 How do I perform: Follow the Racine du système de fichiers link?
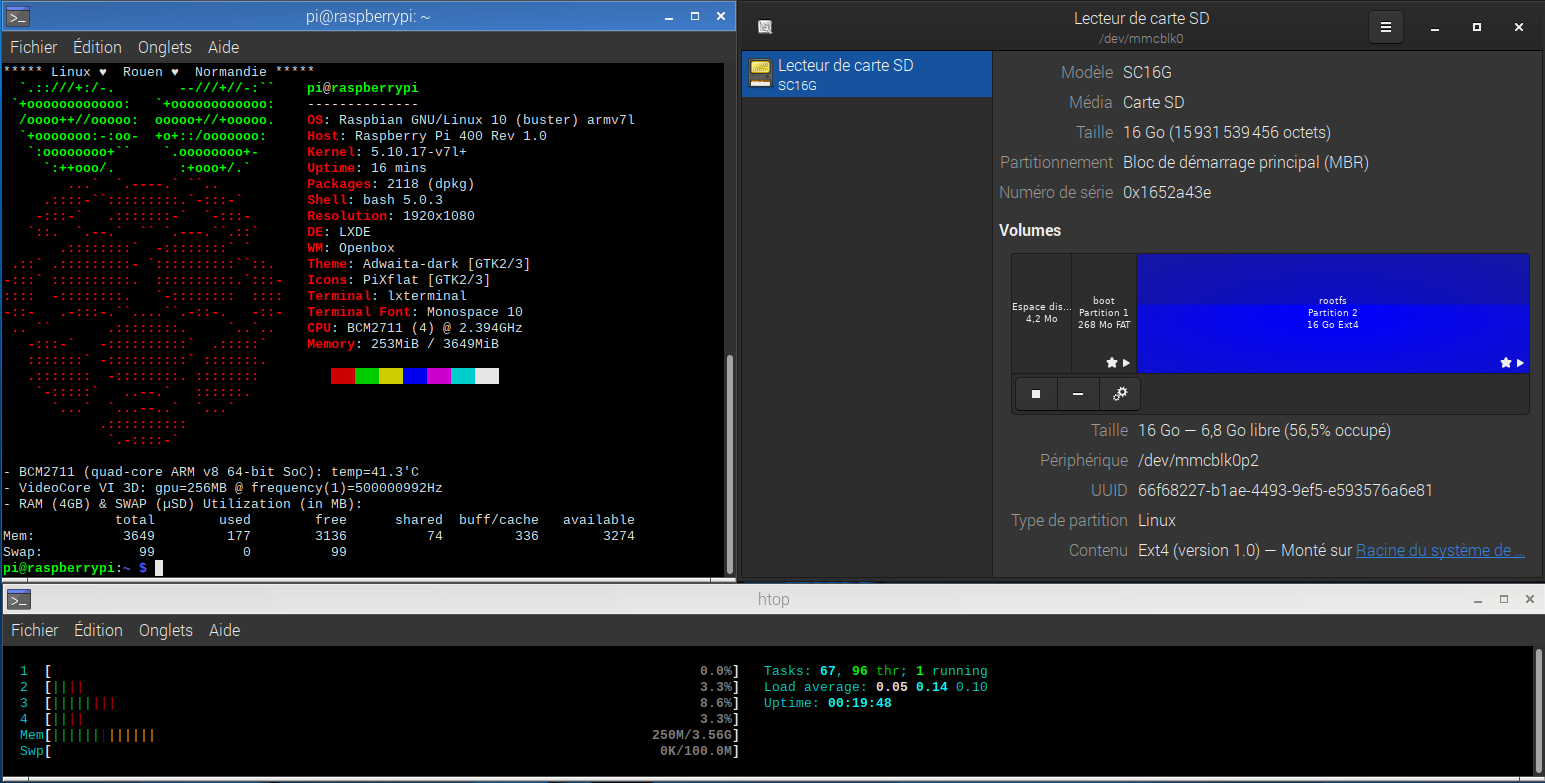(1440, 550)
